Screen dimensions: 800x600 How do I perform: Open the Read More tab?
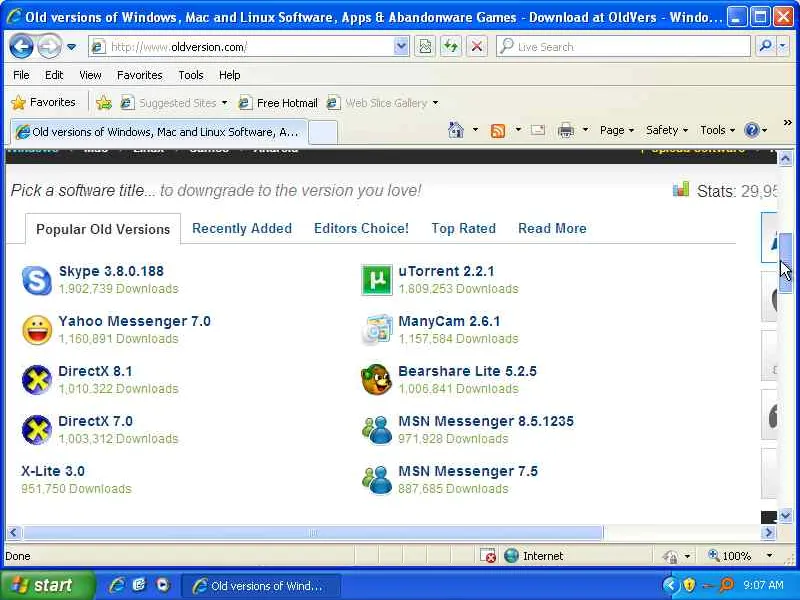pyautogui.click(x=552, y=228)
